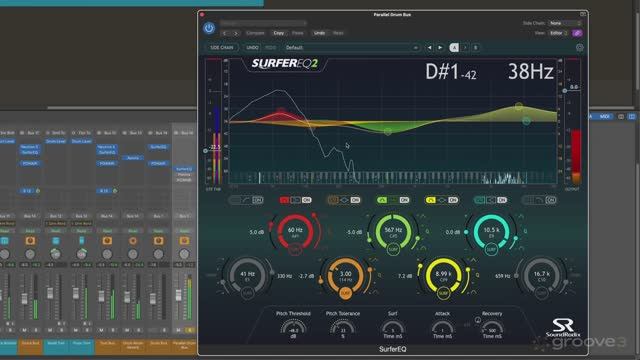Toggle SURF on the orange band knob
The height and width of the screenshot is (360, 640).
coord(345,293)
